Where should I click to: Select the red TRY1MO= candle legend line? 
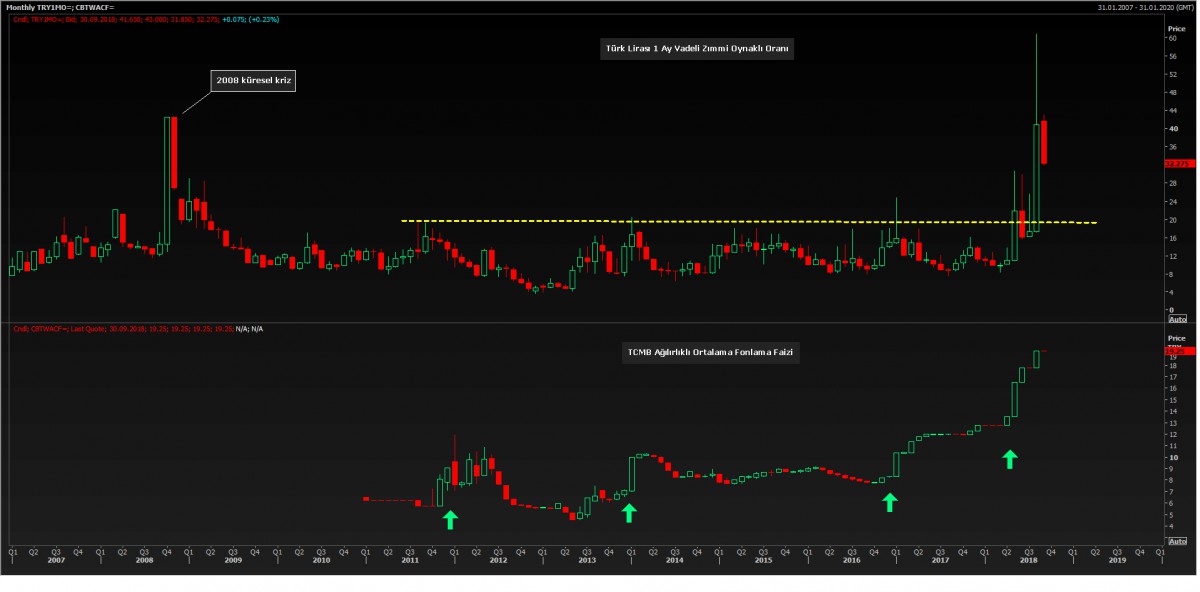point(120,18)
